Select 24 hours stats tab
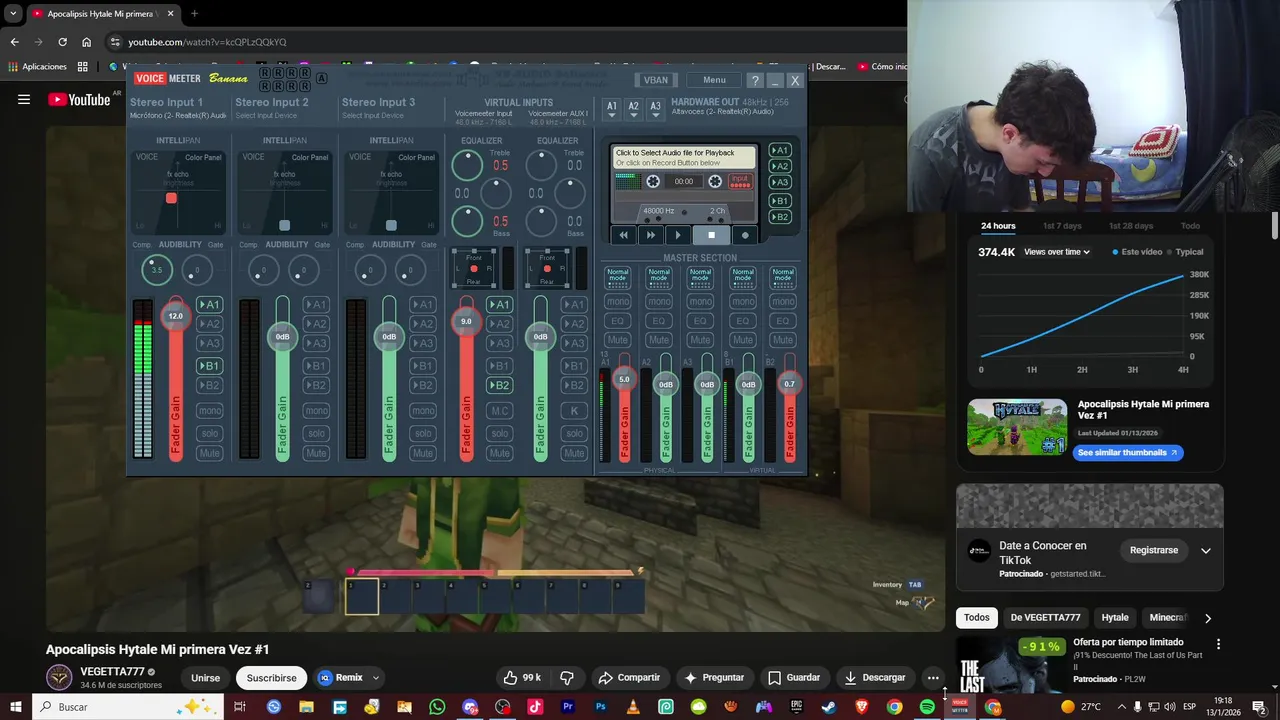1280x720 pixels. (998, 226)
